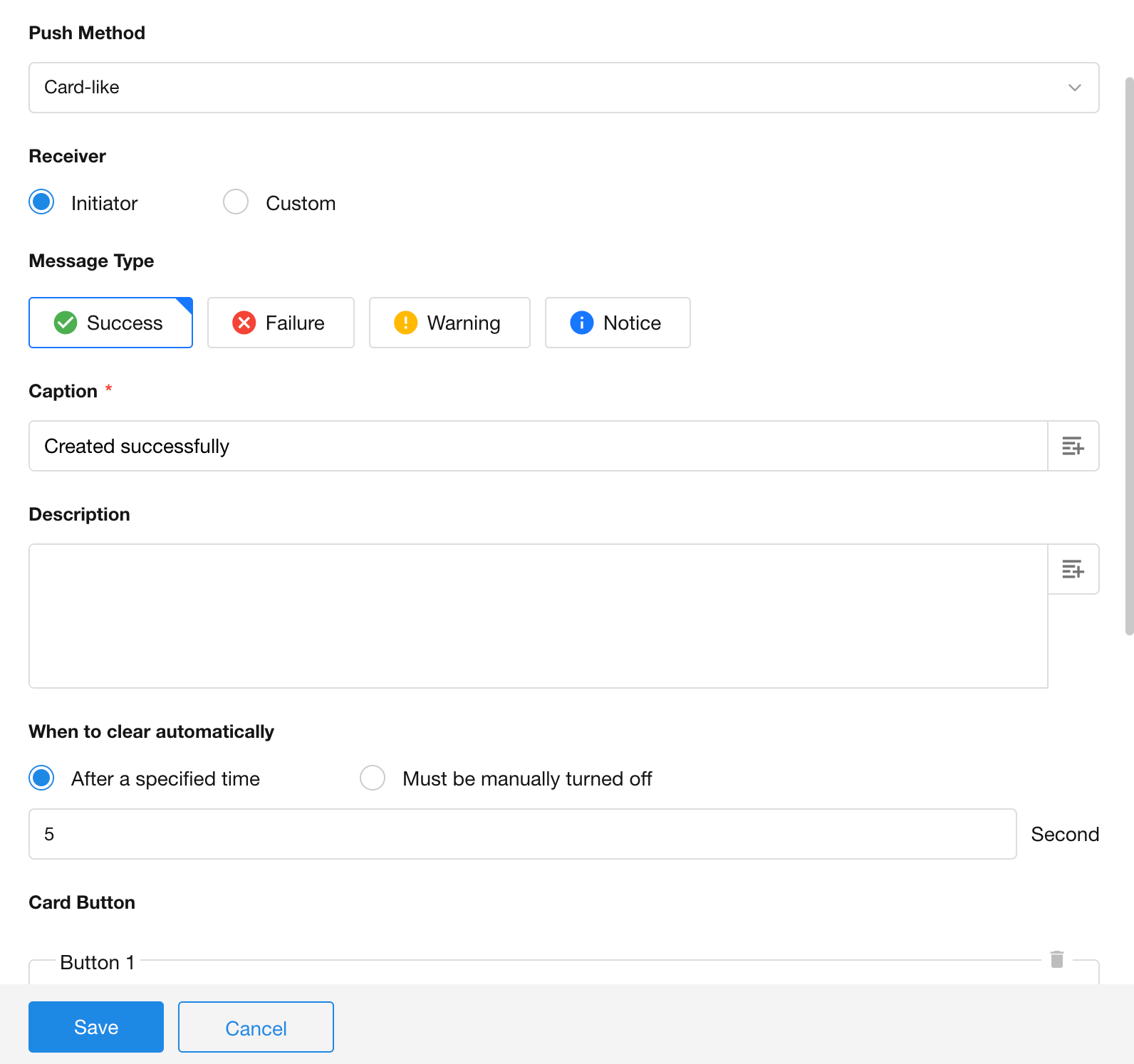The image size is (1134, 1064).
Task: Click the insert-field icon beside Description
Action: tap(1073, 569)
